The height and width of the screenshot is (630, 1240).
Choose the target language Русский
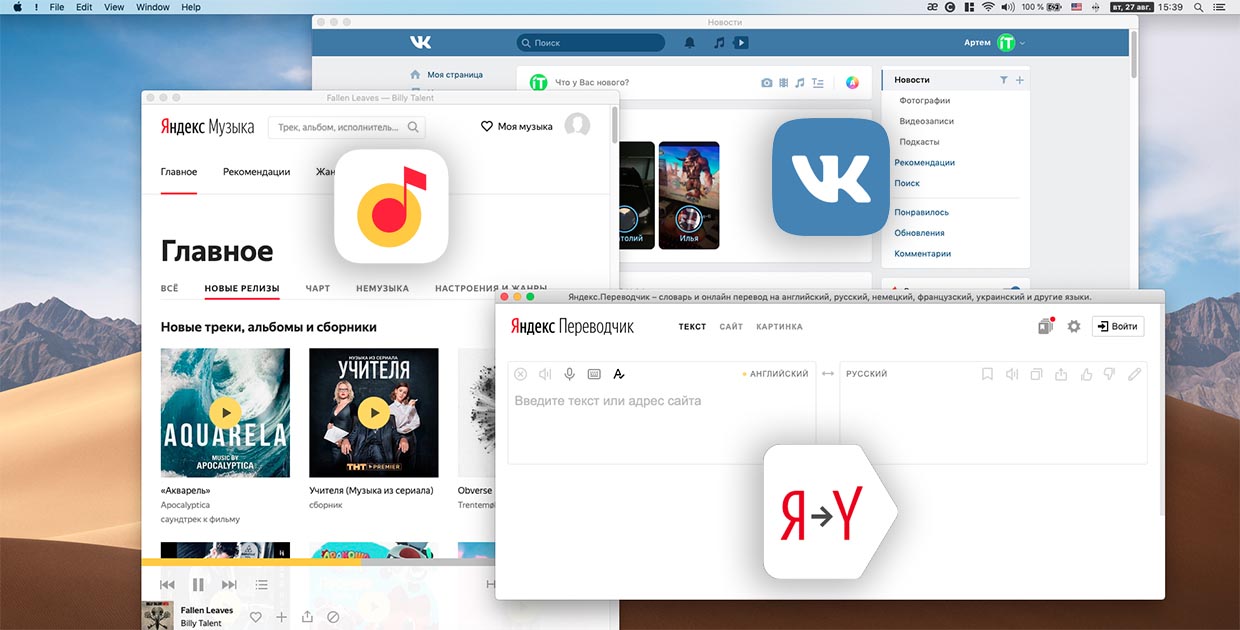click(x=867, y=374)
